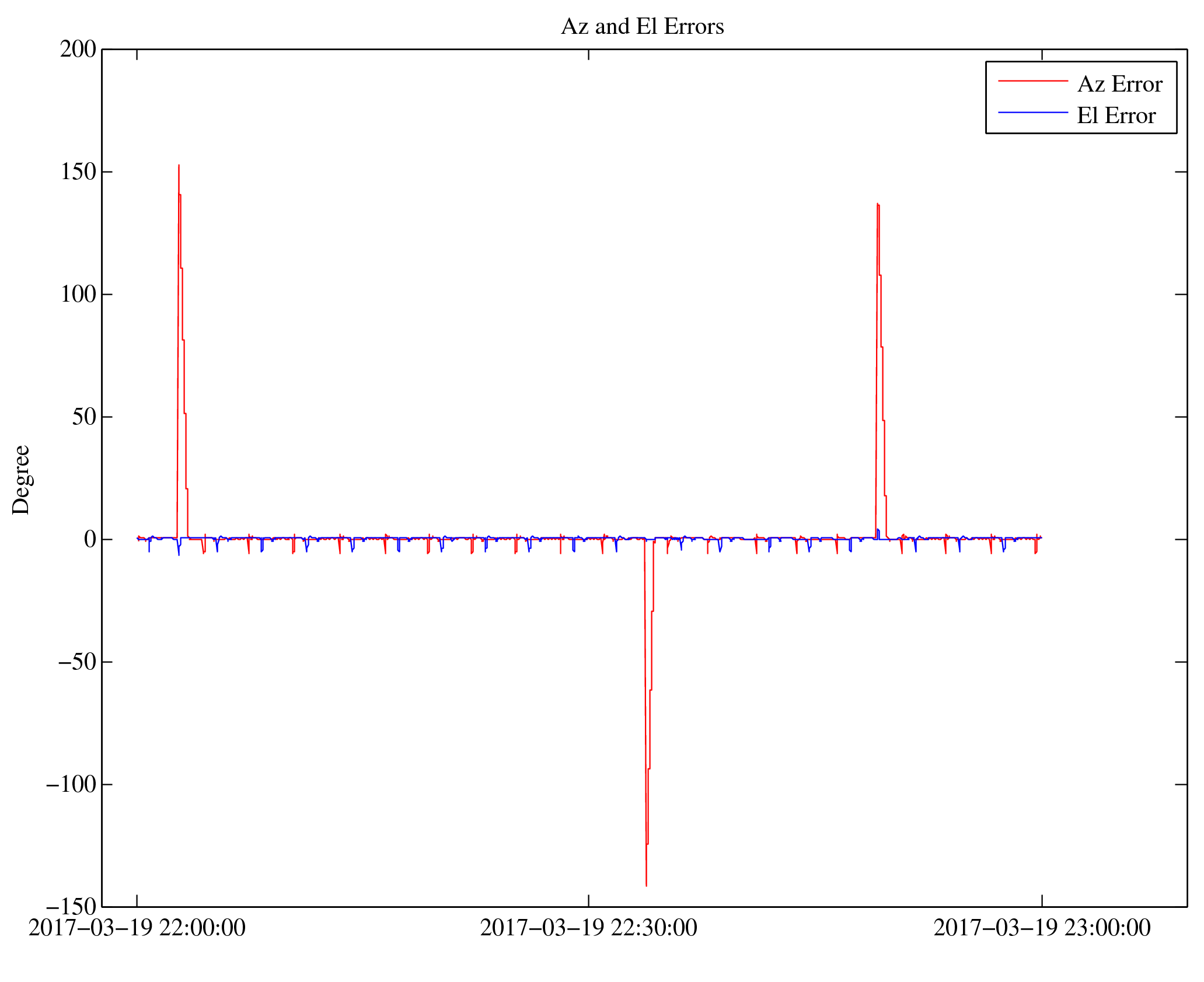This screenshot has height=982, width=1204.
Task: Click the red Az Error legend line
Action: tap(1032, 81)
